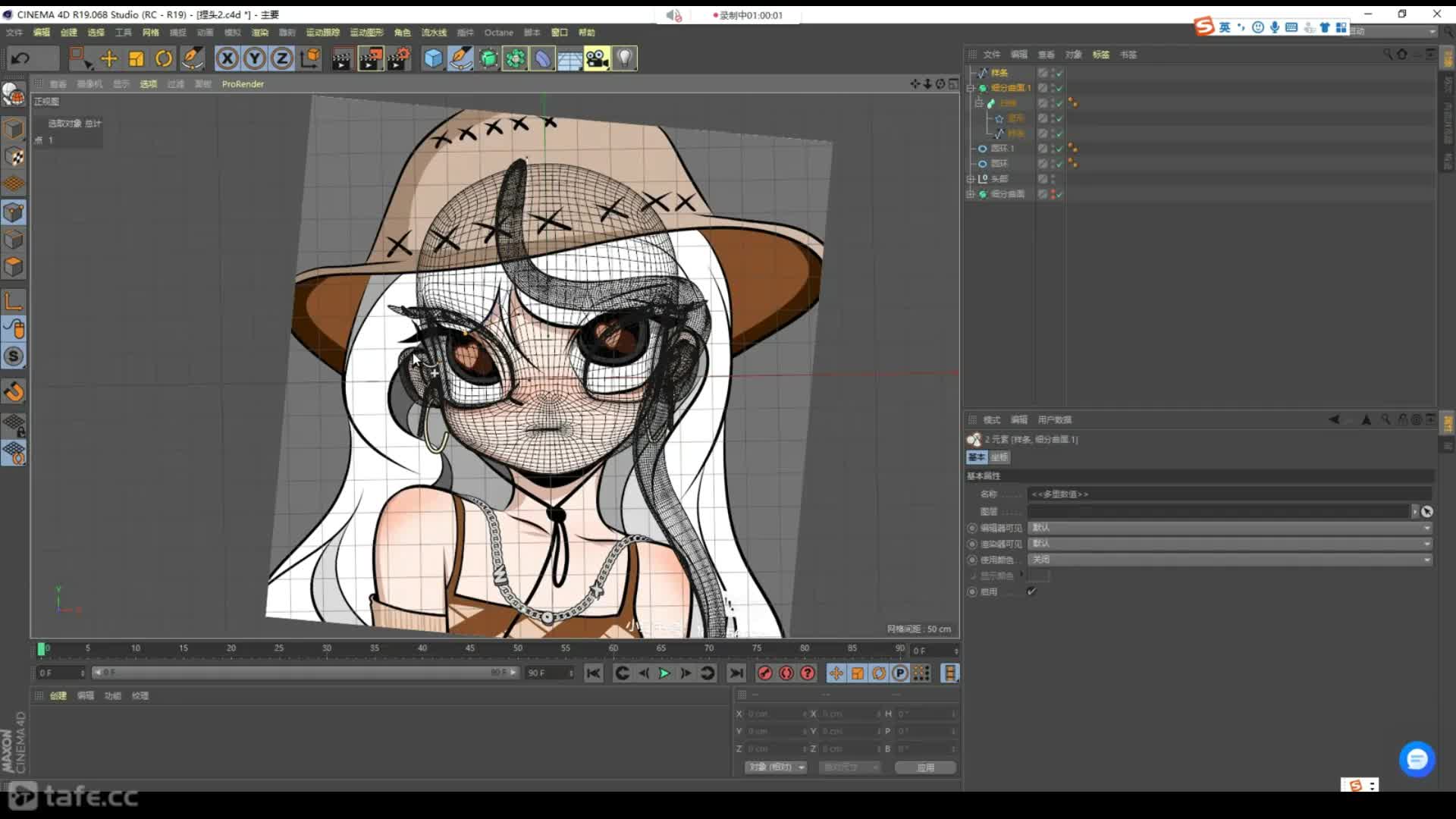Viewport: 1456px width, 819px height.
Task: Click the Record Active Objects button
Action: pos(765,673)
